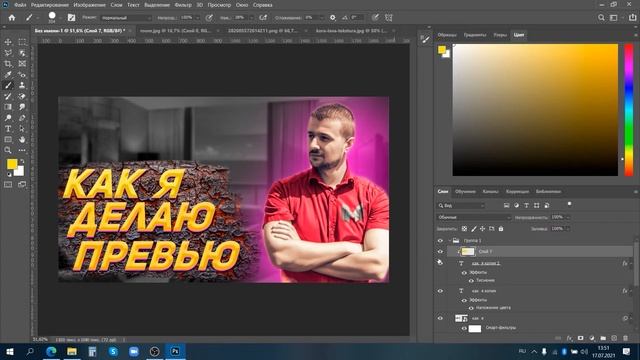Hide the Слой 7 layer
This screenshot has width=640, height=360.
pos(440,251)
